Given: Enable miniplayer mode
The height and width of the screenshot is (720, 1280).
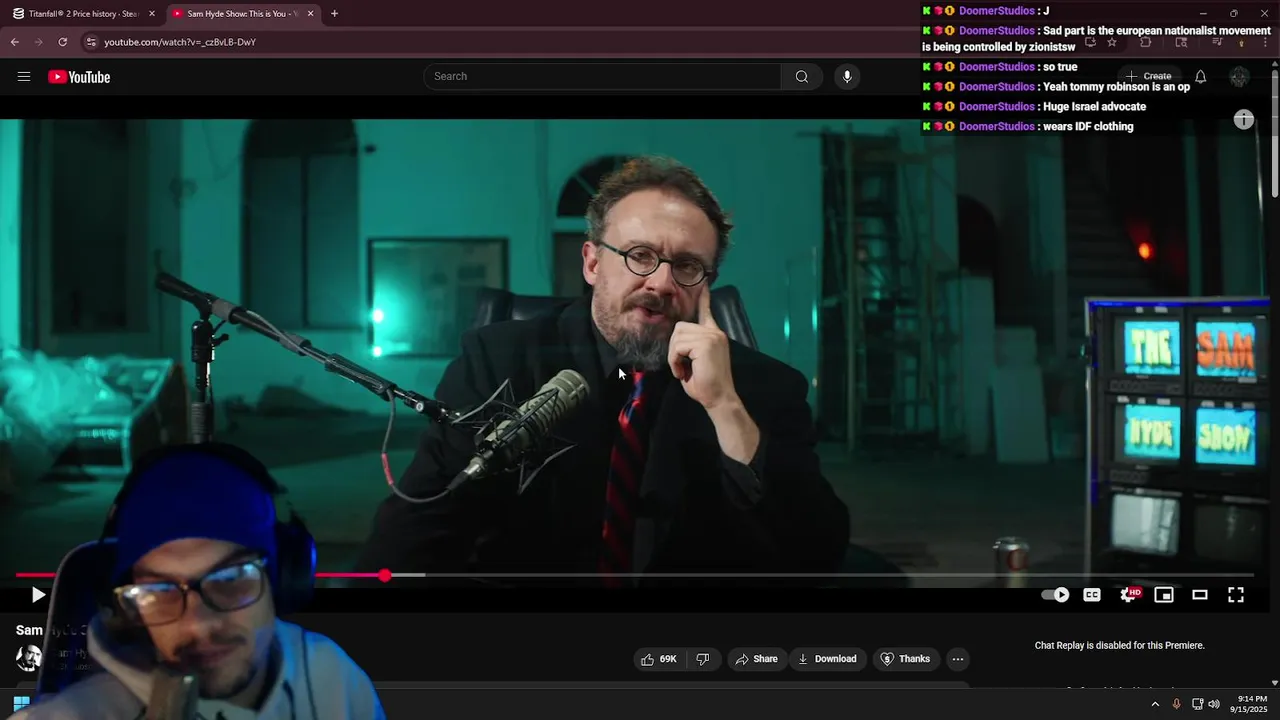Looking at the screenshot, I should pos(1164,595).
